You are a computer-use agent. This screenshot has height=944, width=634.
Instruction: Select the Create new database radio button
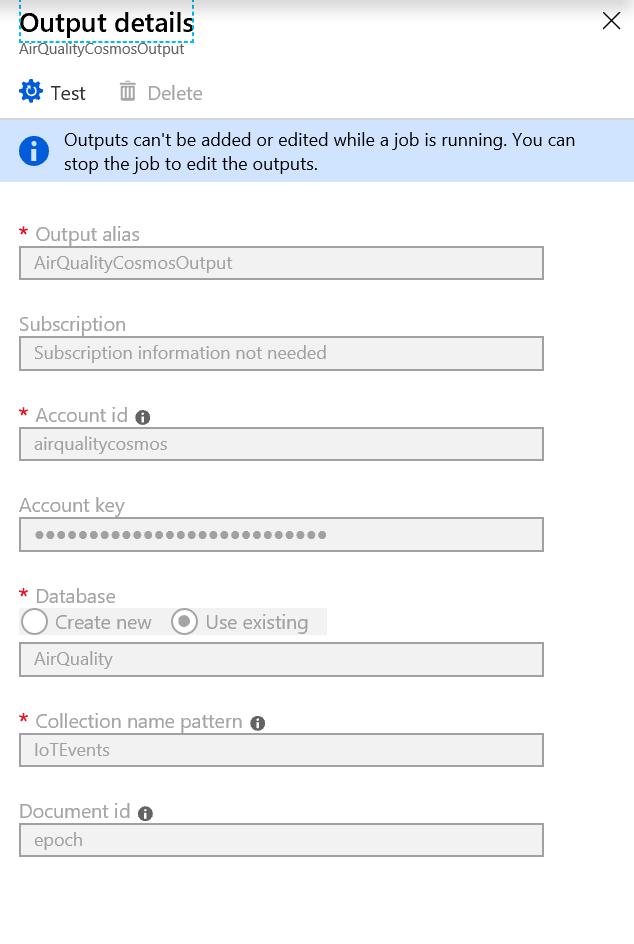click(x=35, y=622)
